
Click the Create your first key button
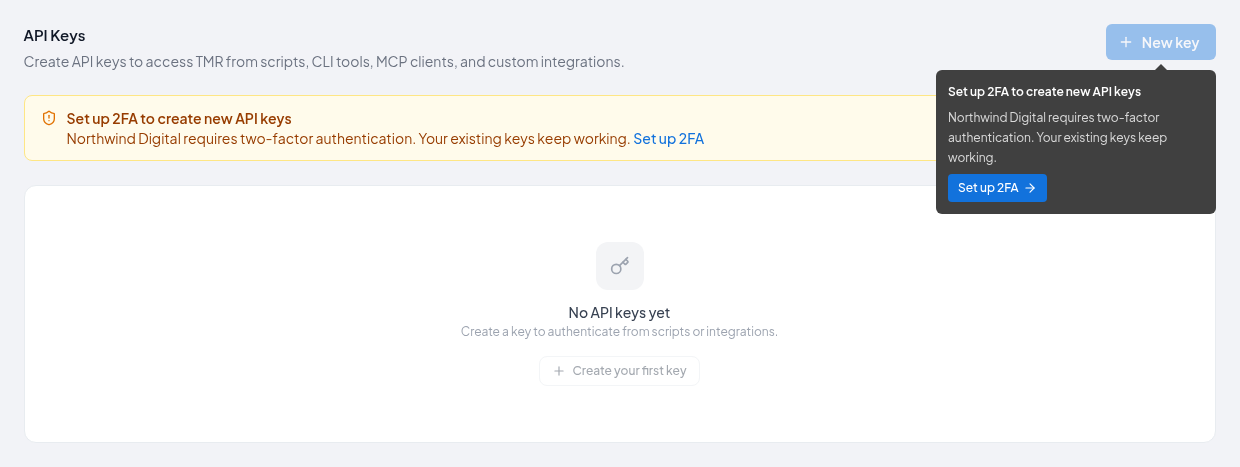pyautogui.click(x=619, y=371)
